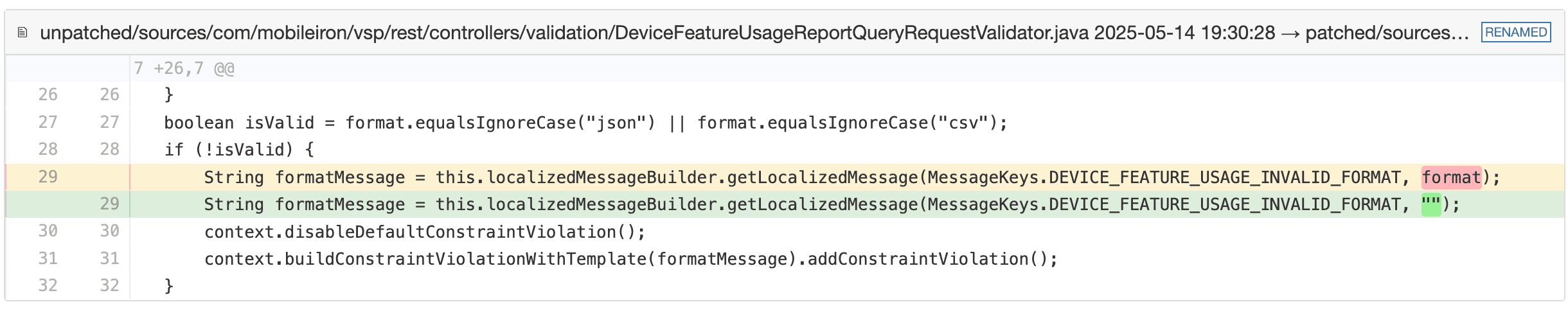Viewport: 1568px width, 311px height.
Task: Click new line number 31
Action: tap(109, 258)
